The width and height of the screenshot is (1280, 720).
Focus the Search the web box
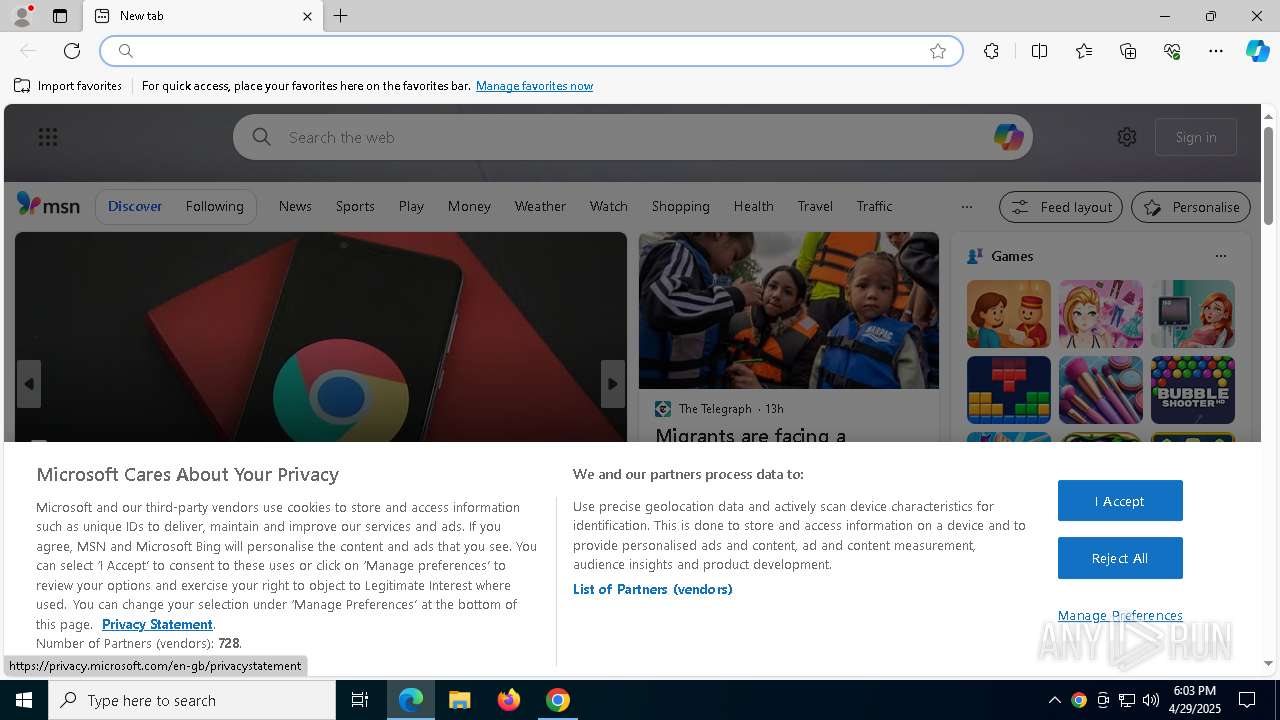point(632,137)
